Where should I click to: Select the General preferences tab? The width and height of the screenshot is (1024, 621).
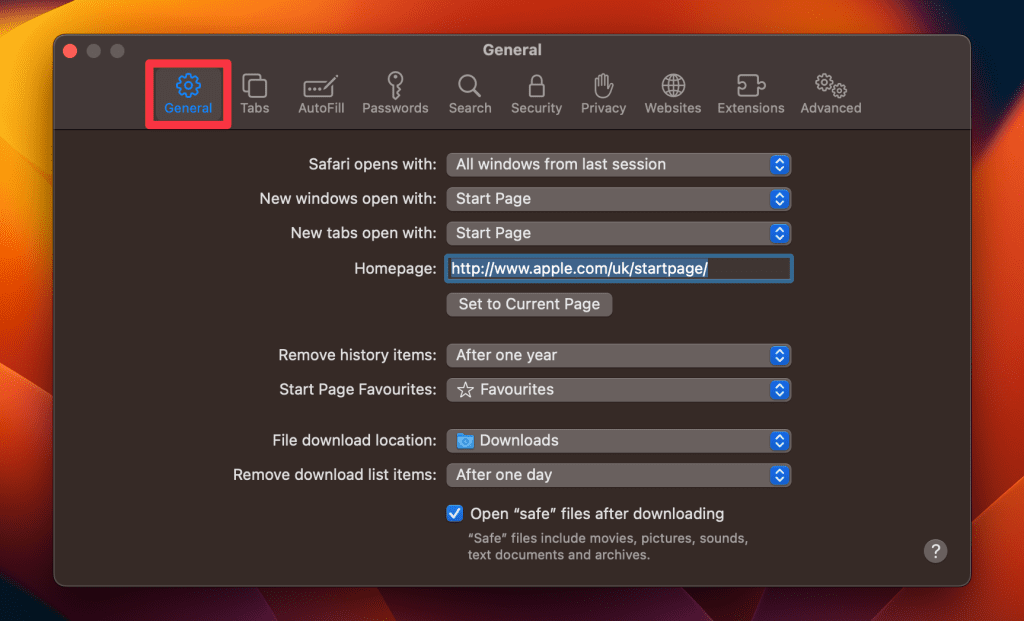coord(188,94)
